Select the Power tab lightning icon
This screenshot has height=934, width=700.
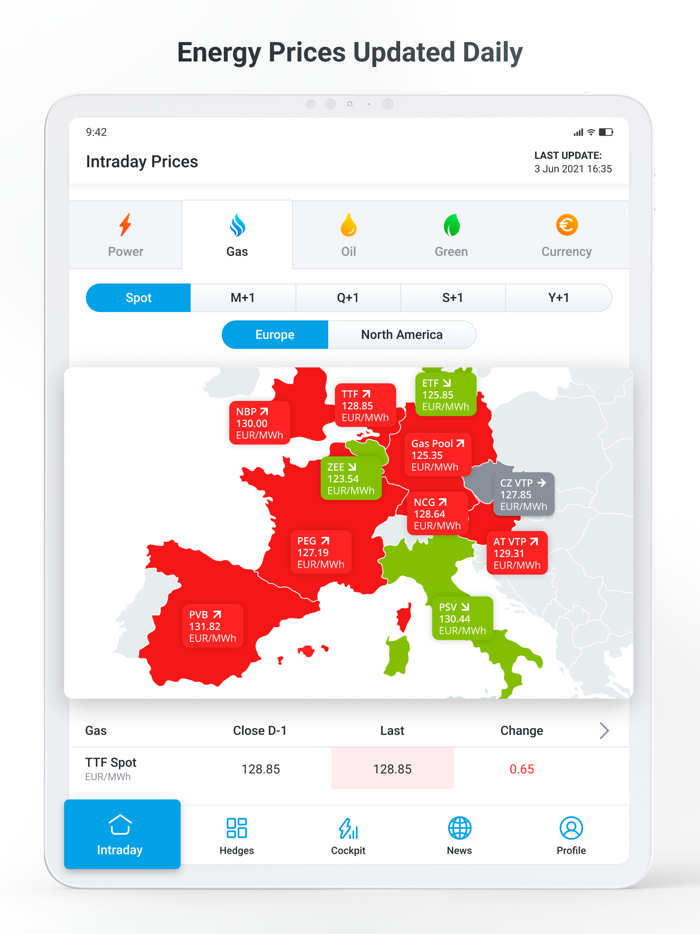(125, 226)
